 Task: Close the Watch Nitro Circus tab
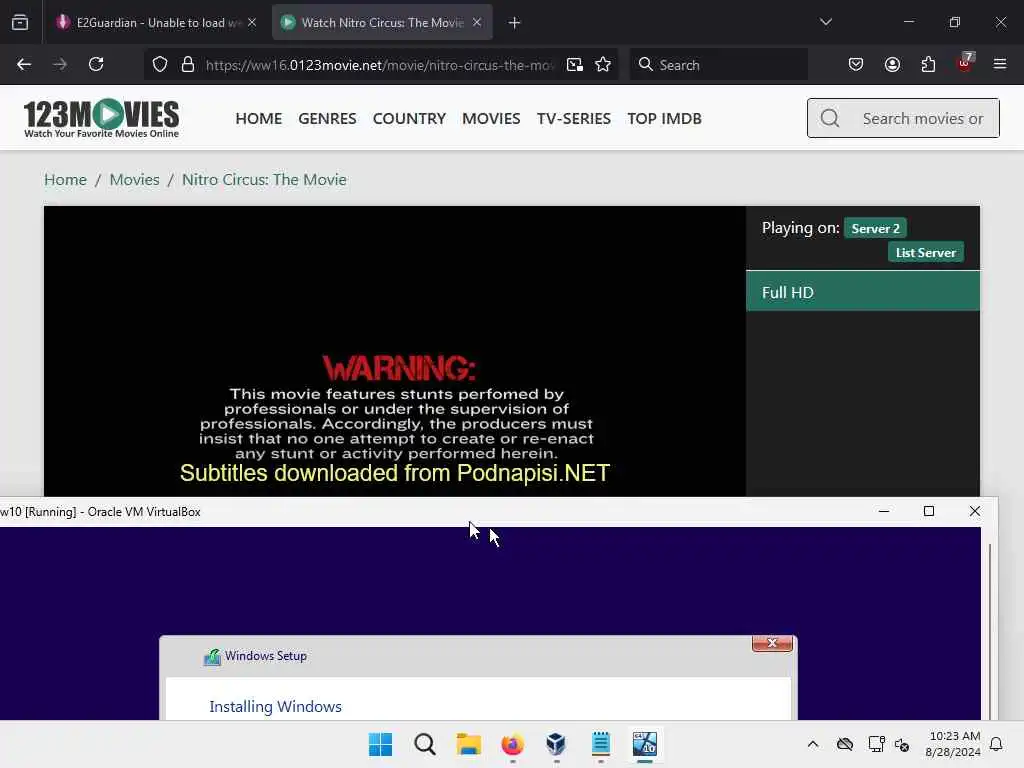(x=477, y=23)
